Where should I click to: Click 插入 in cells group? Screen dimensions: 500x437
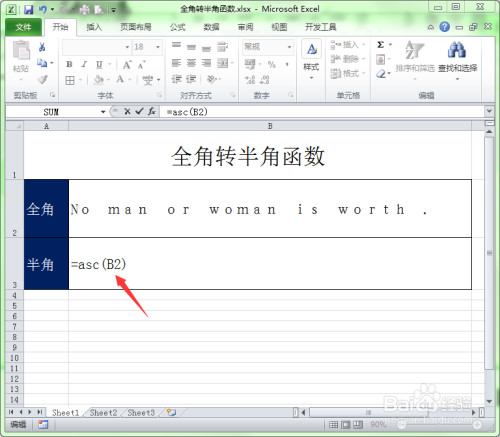[x=348, y=45]
